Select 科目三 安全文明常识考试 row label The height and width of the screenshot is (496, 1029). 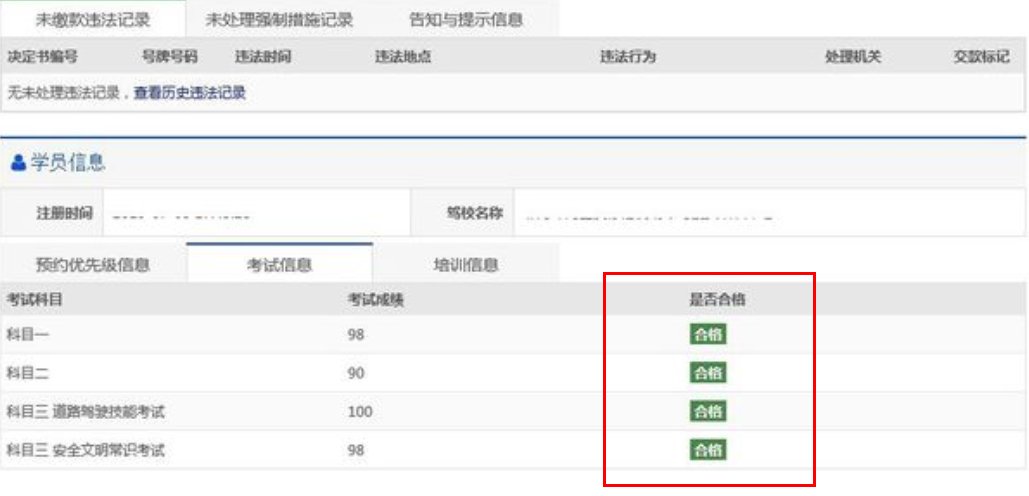[x=85, y=451]
